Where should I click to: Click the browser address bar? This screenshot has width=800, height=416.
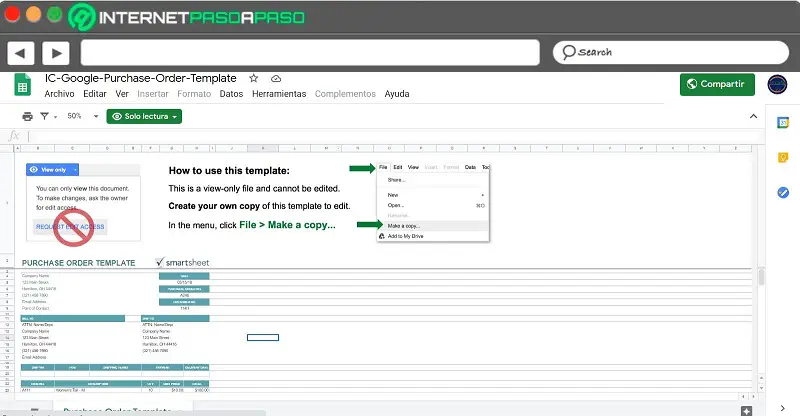click(x=310, y=53)
